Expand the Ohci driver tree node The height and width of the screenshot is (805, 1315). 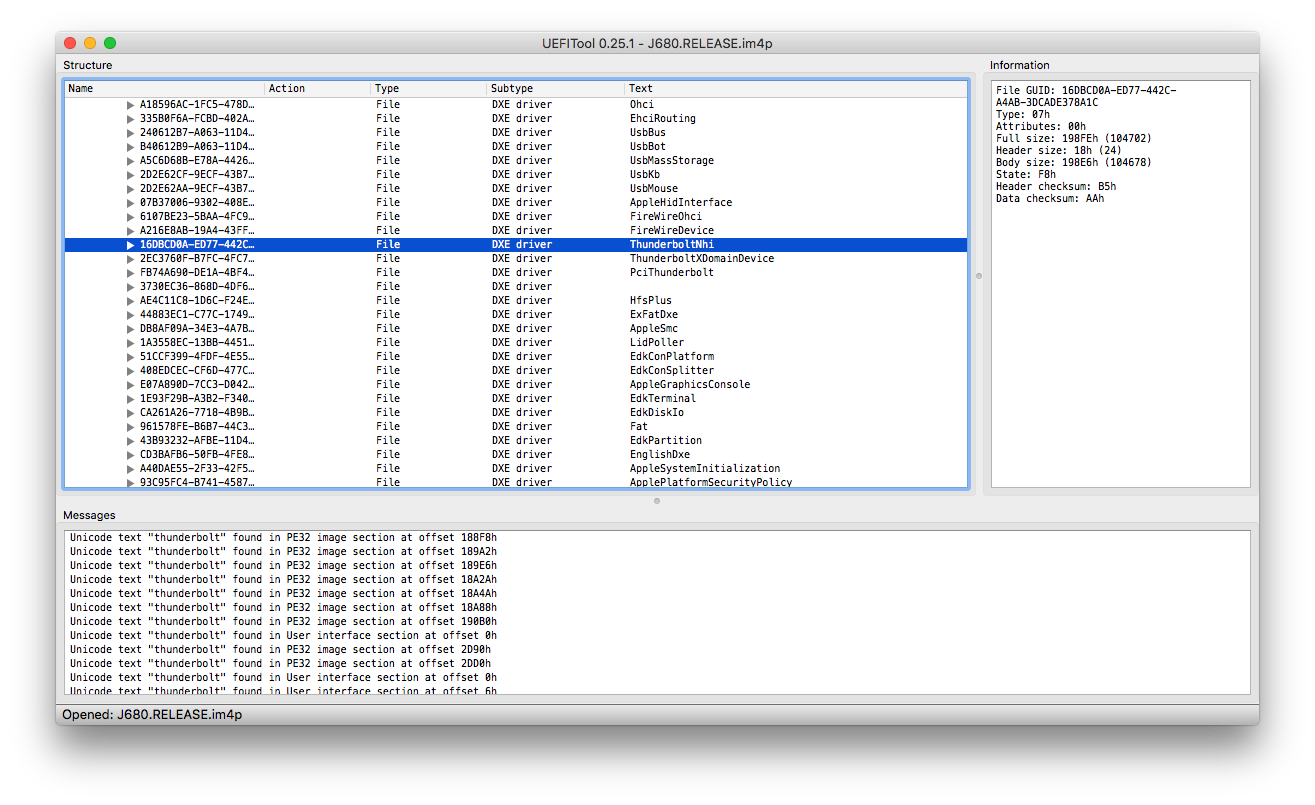click(x=130, y=105)
